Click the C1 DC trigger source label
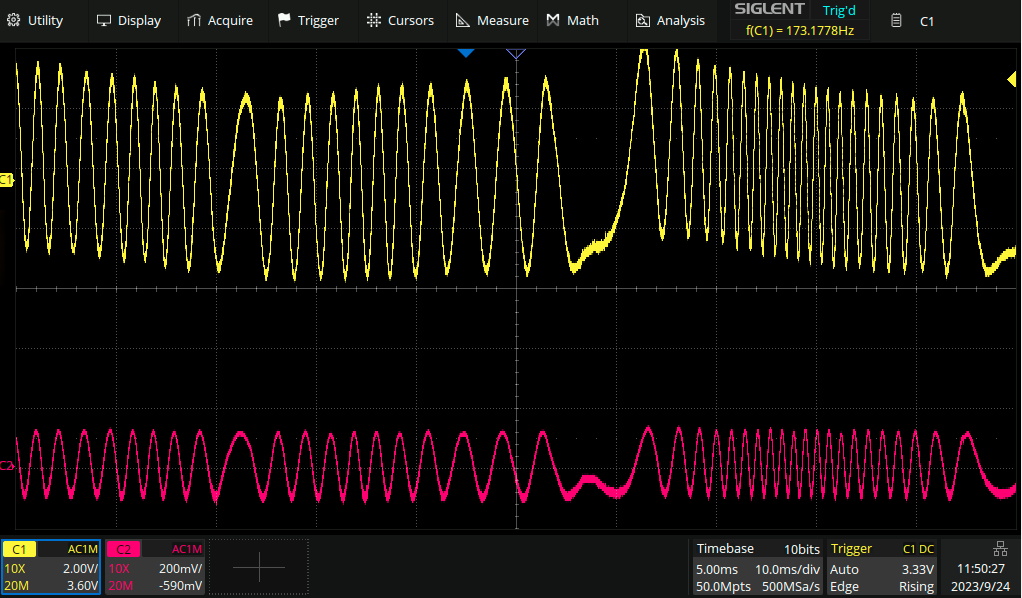The height and width of the screenshot is (598, 1022). pyautogui.click(x=918, y=549)
